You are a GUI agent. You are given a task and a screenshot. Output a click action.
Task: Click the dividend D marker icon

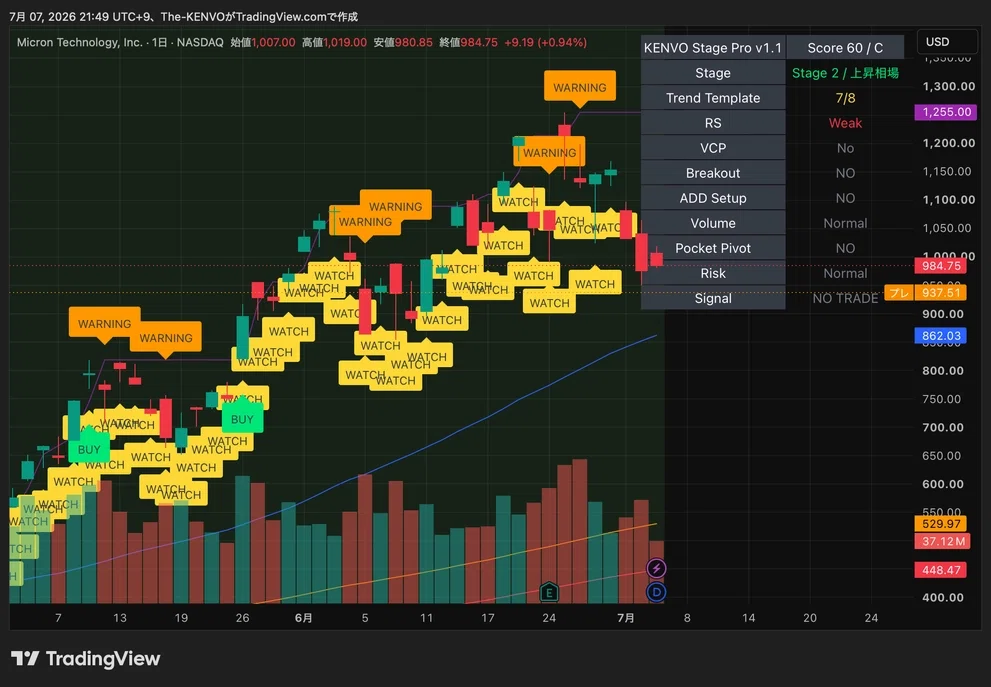656,592
